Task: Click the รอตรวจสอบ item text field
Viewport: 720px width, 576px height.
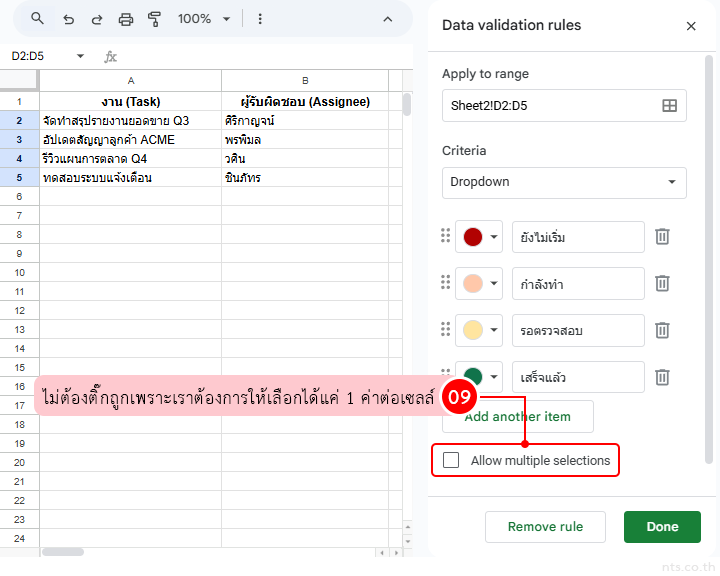Action: tap(578, 330)
